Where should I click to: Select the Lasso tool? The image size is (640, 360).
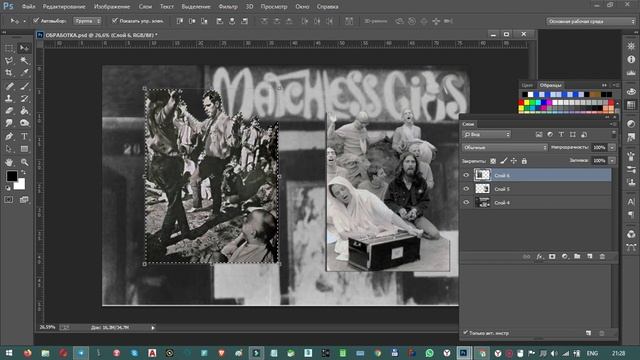(9, 61)
